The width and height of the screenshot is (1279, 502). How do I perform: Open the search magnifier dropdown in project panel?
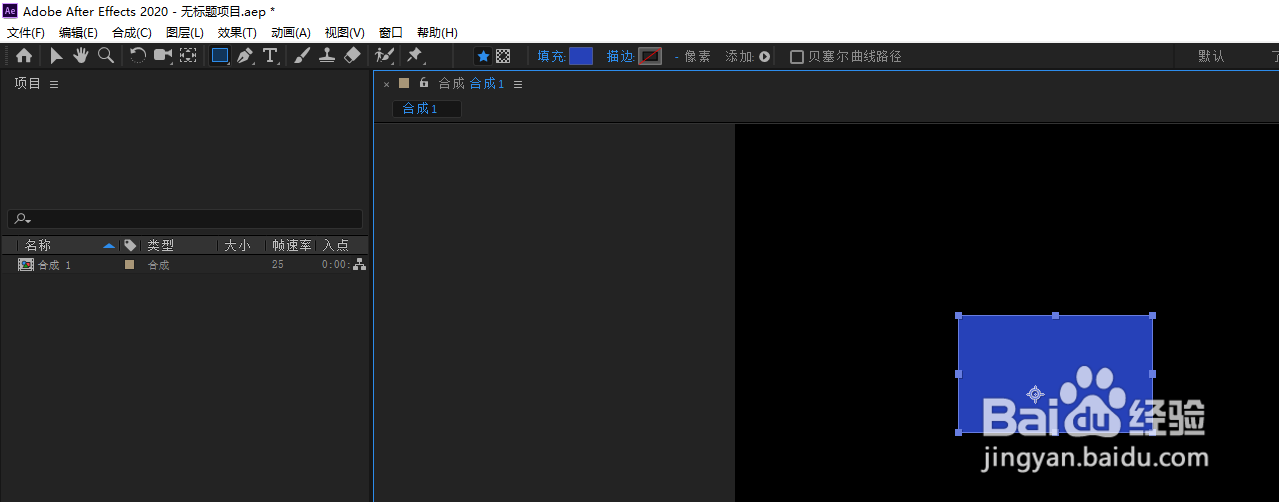[22, 219]
